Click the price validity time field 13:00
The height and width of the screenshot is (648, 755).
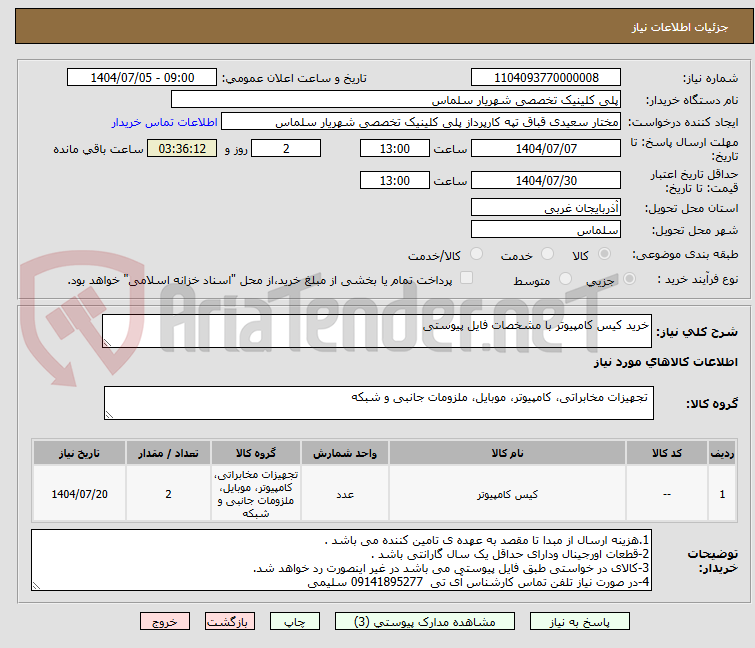coord(394,181)
